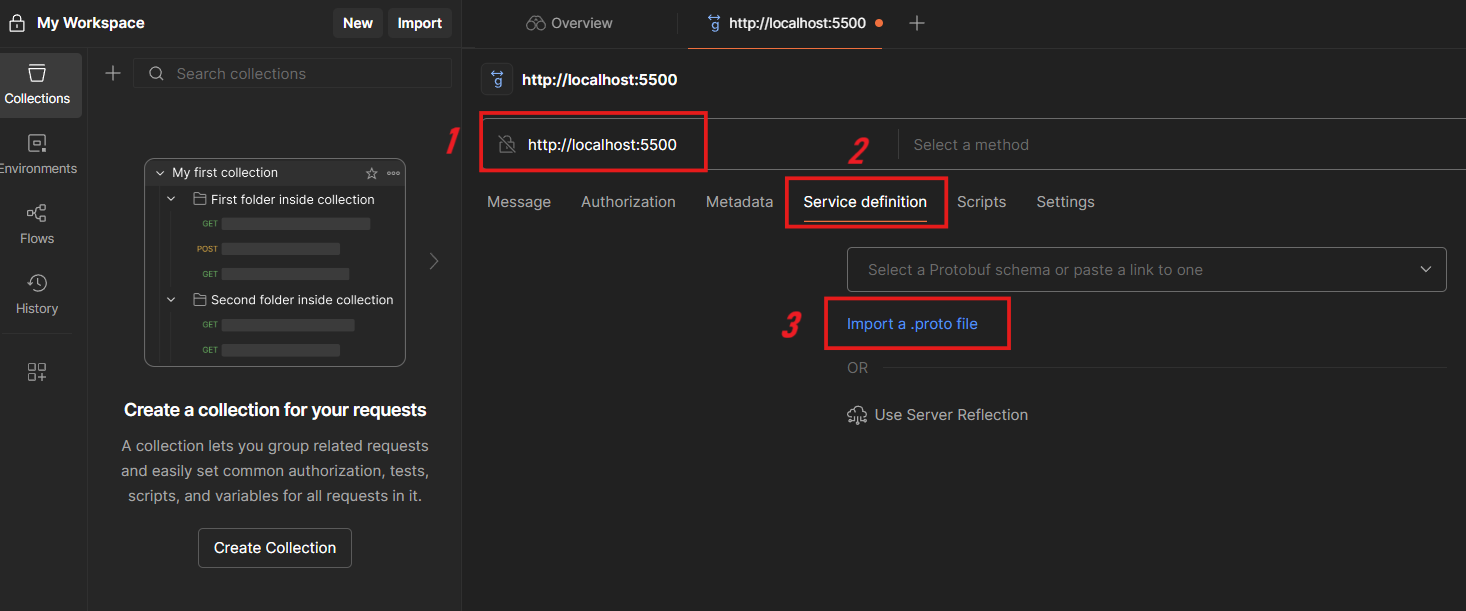Click the New button
Screen dimensions: 1466x611
click(x=358, y=23)
